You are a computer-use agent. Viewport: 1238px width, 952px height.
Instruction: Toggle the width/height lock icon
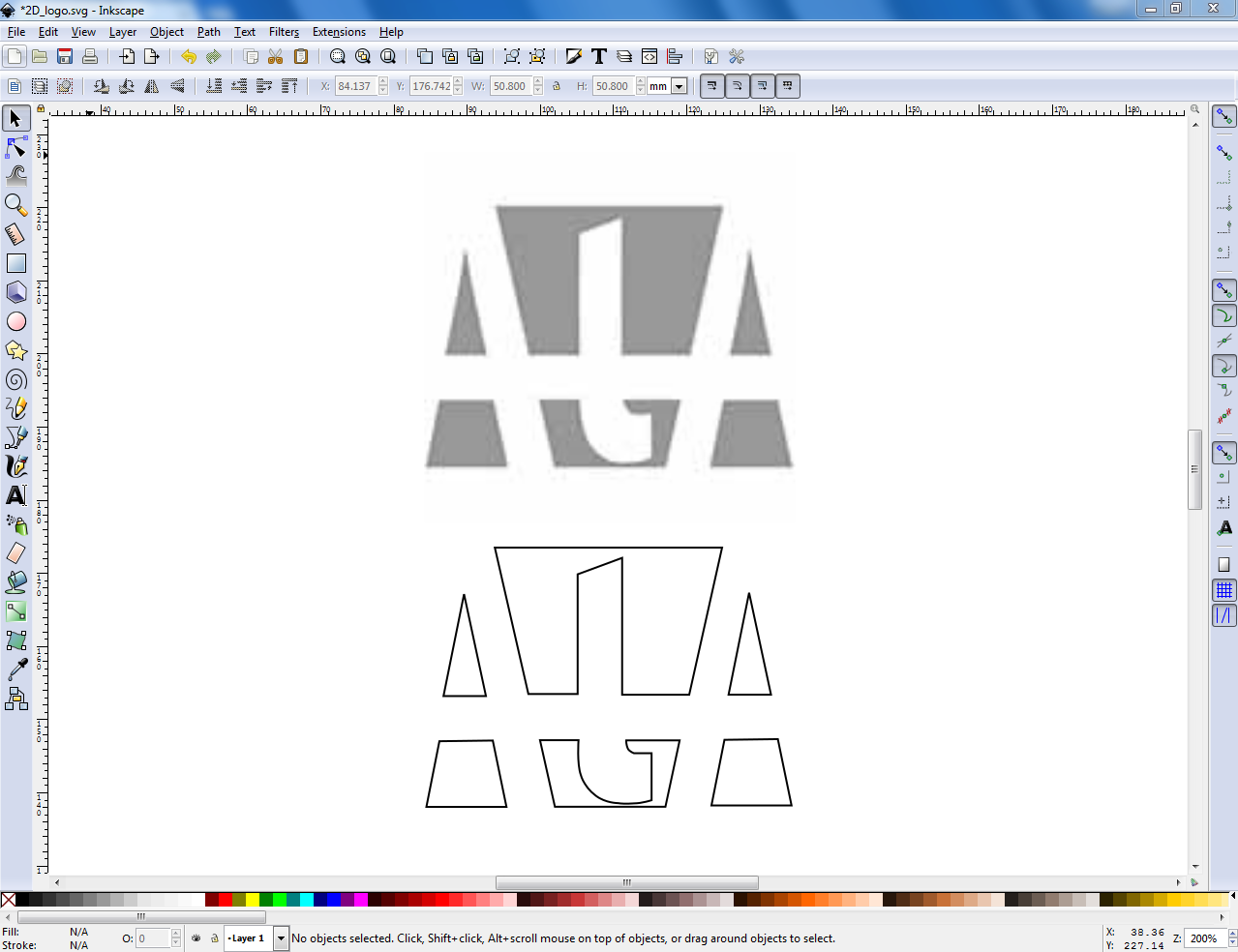tap(557, 86)
